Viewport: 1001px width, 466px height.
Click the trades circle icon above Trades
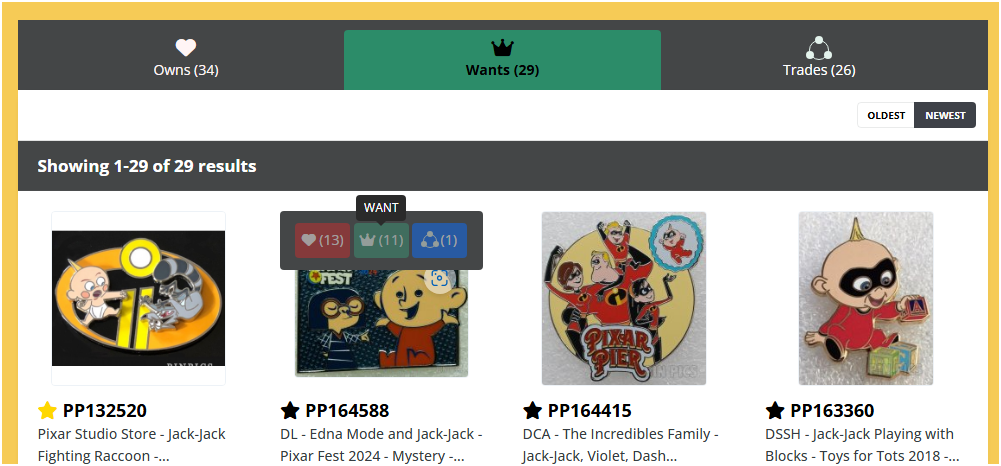pyautogui.click(x=819, y=48)
